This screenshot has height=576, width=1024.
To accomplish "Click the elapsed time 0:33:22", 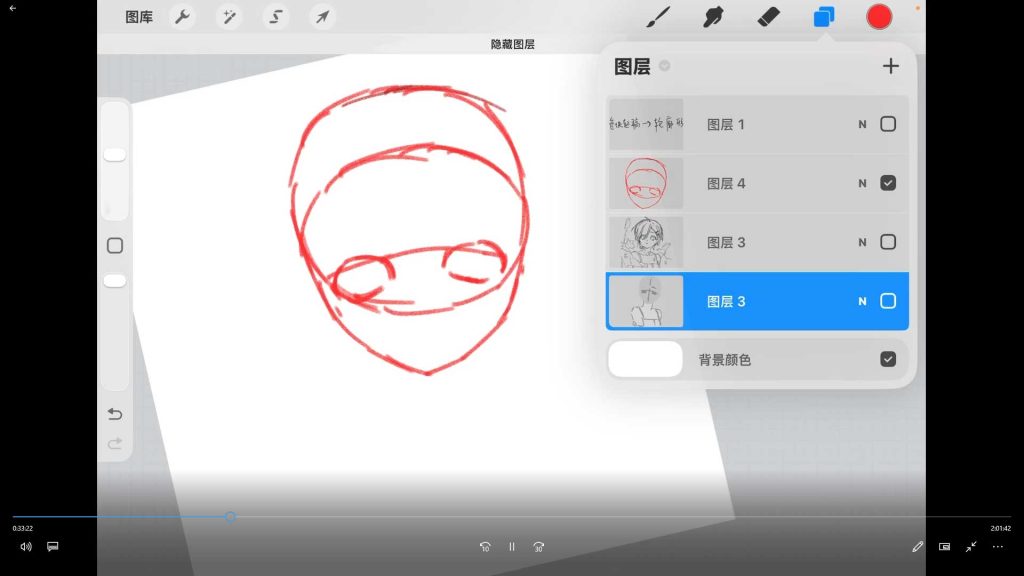I will pos(22,528).
